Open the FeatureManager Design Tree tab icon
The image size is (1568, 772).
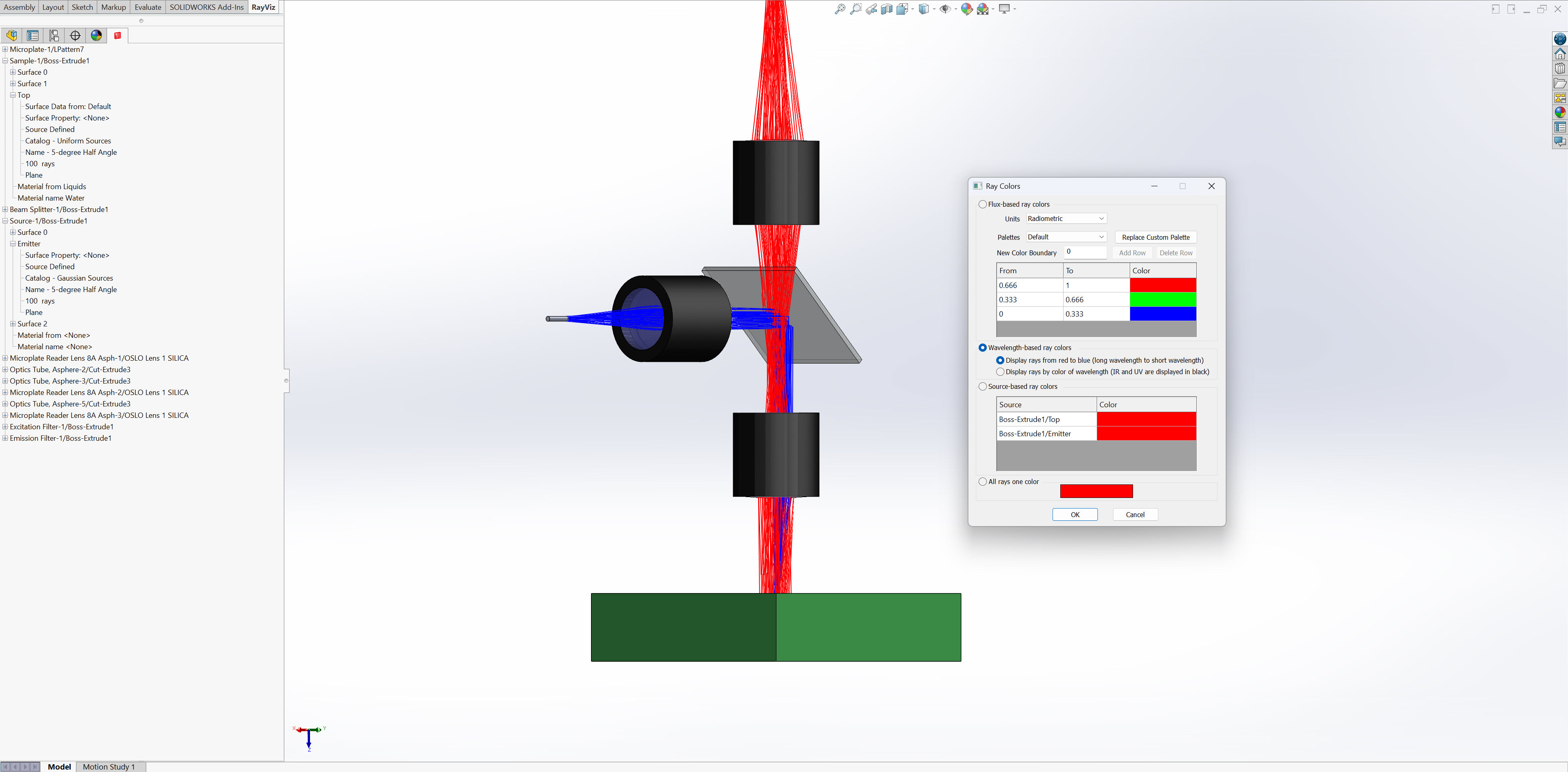[x=11, y=35]
